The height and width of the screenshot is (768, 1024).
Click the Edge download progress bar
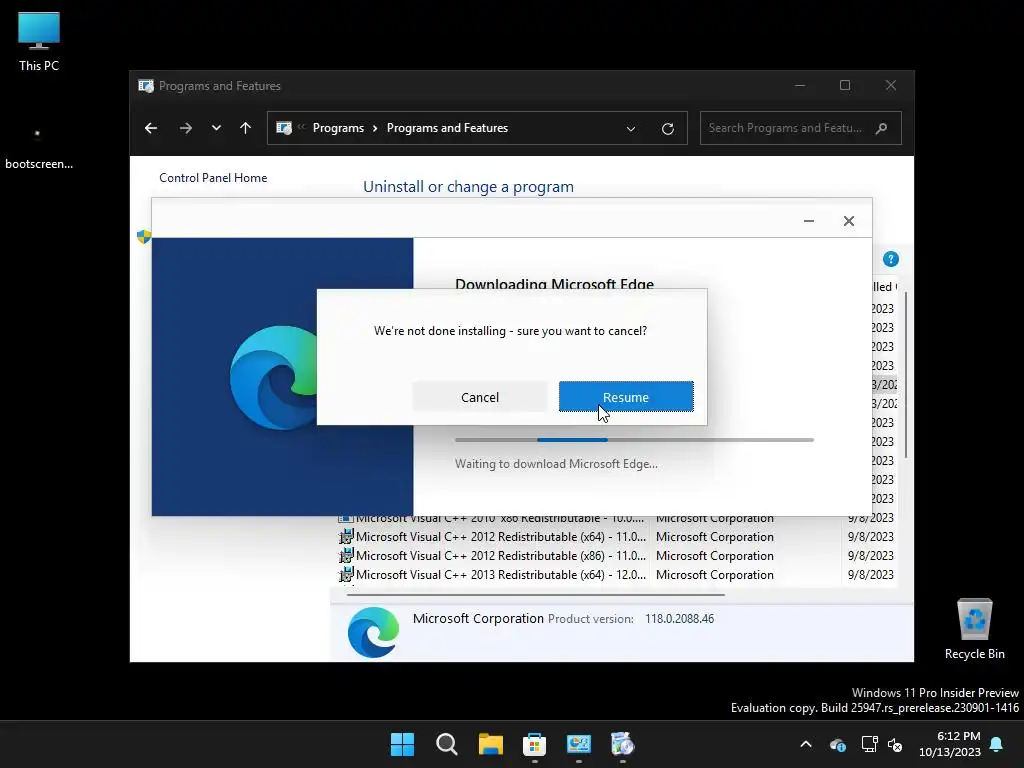[x=634, y=440]
